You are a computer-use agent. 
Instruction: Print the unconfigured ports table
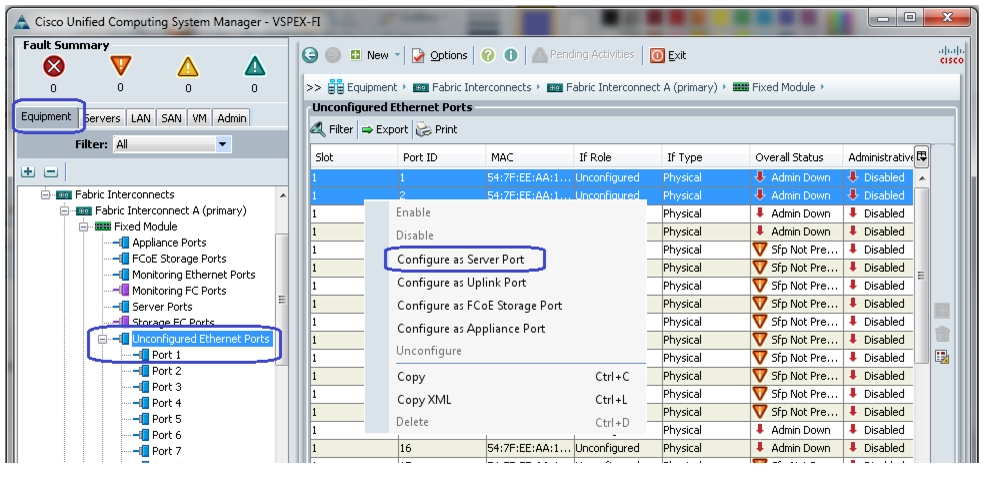tap(438, 129)
